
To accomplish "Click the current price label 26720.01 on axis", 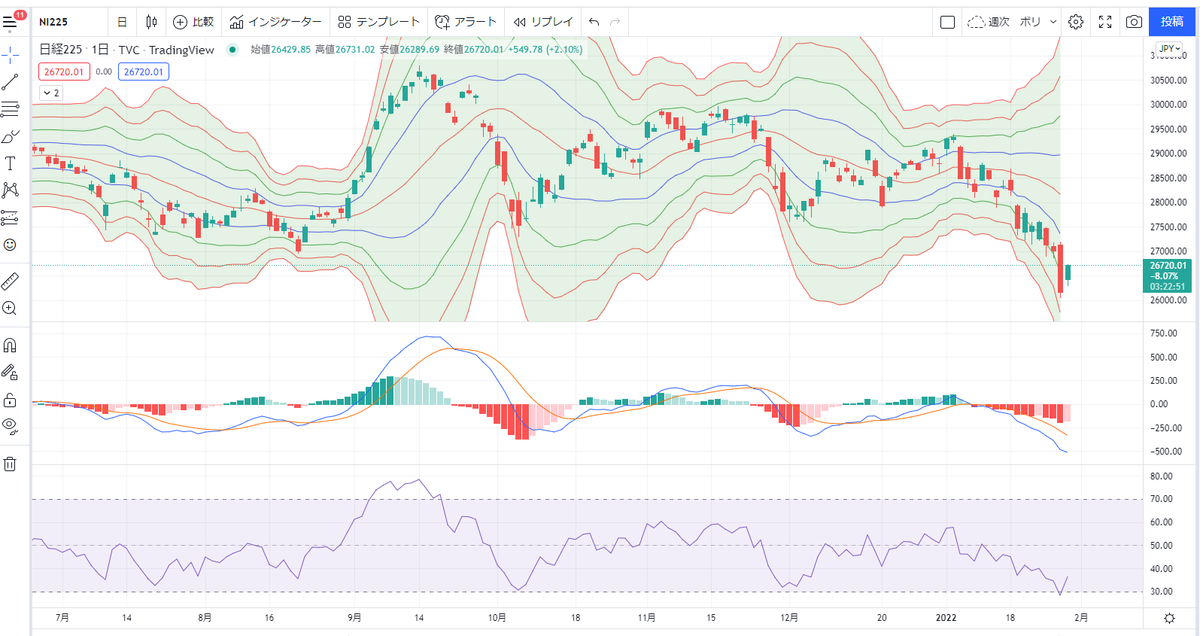I will click(x=1167, y=265).
